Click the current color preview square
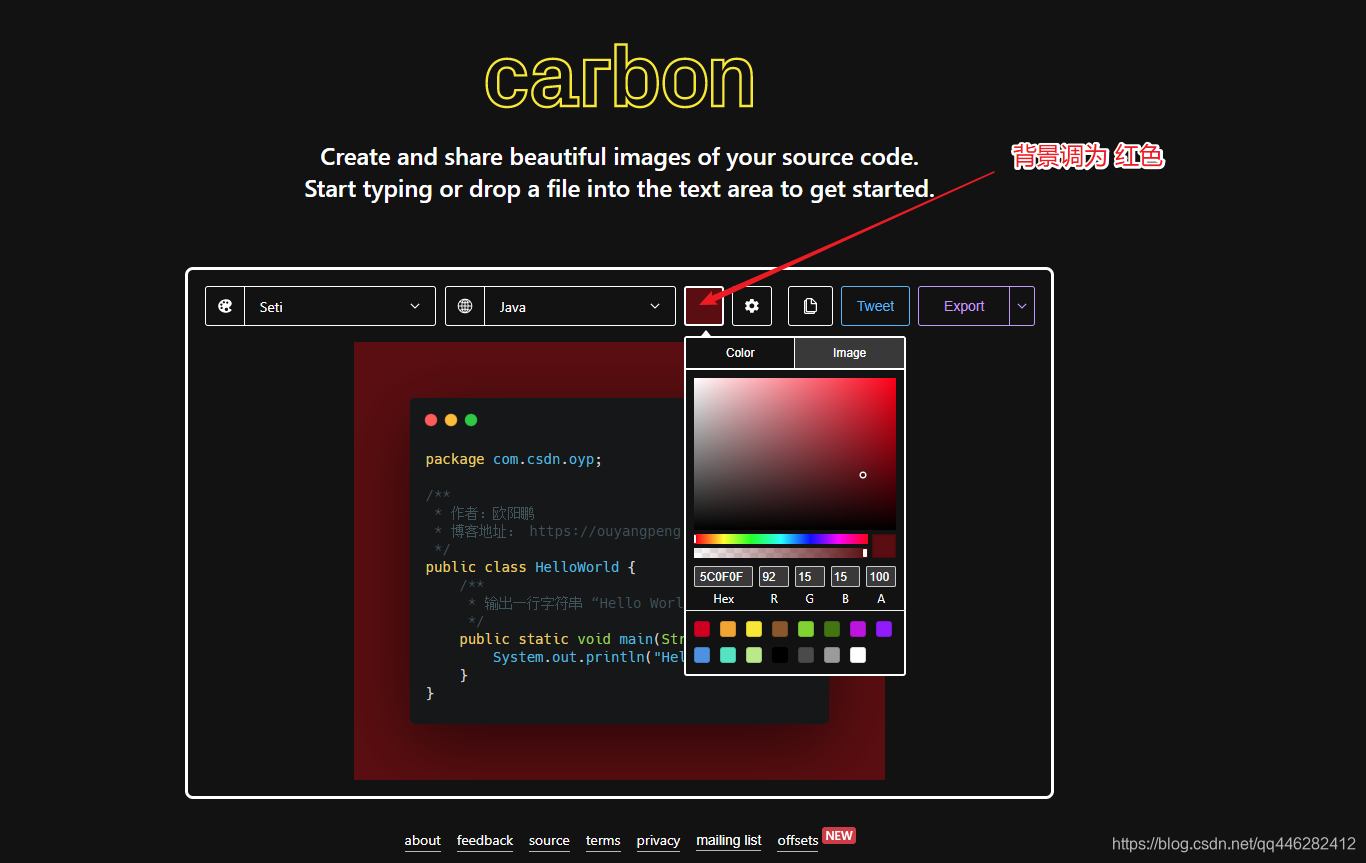The image size is (1366, 863). click(884, 546)
